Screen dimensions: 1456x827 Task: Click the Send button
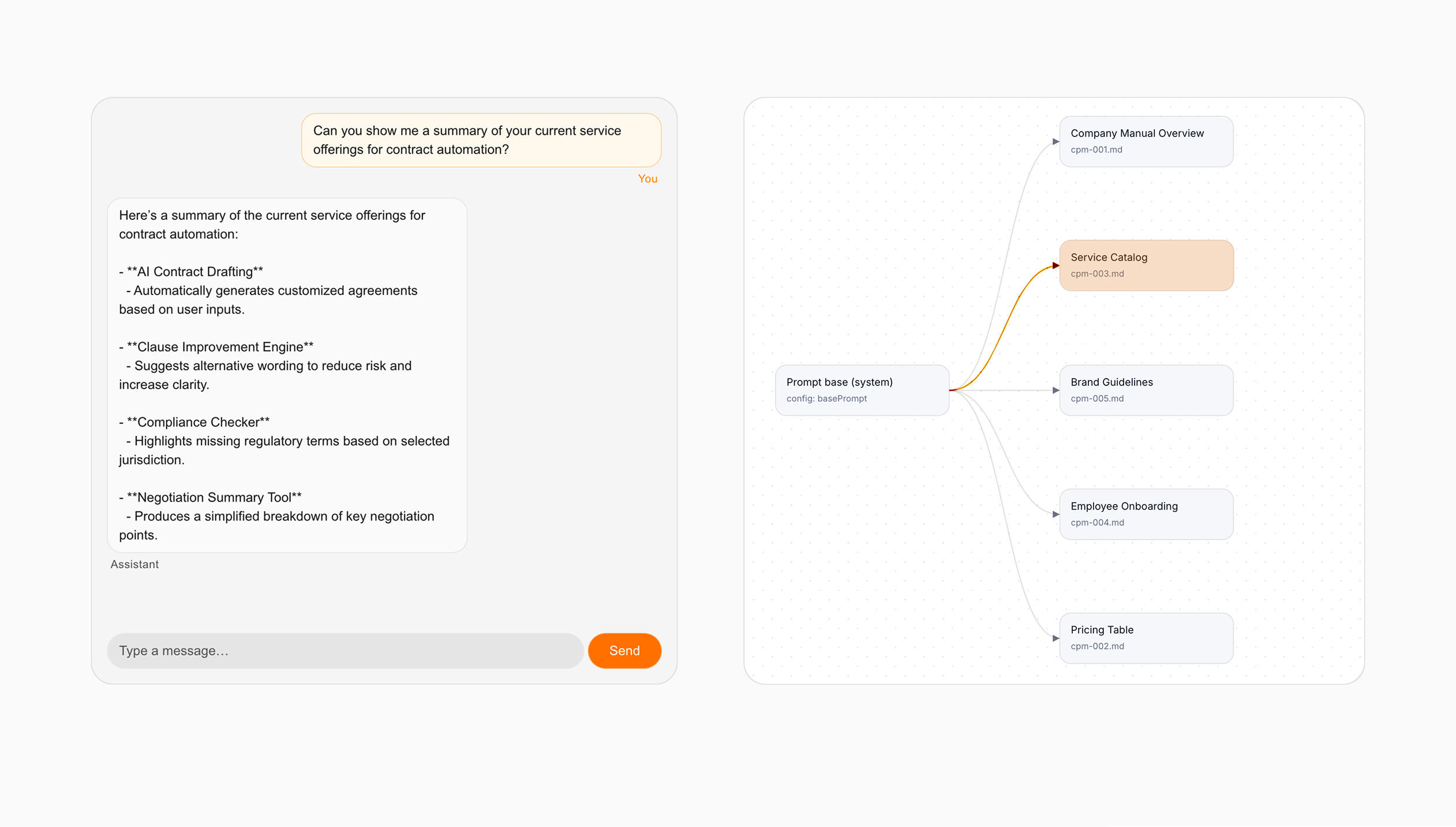pos(624,650)
